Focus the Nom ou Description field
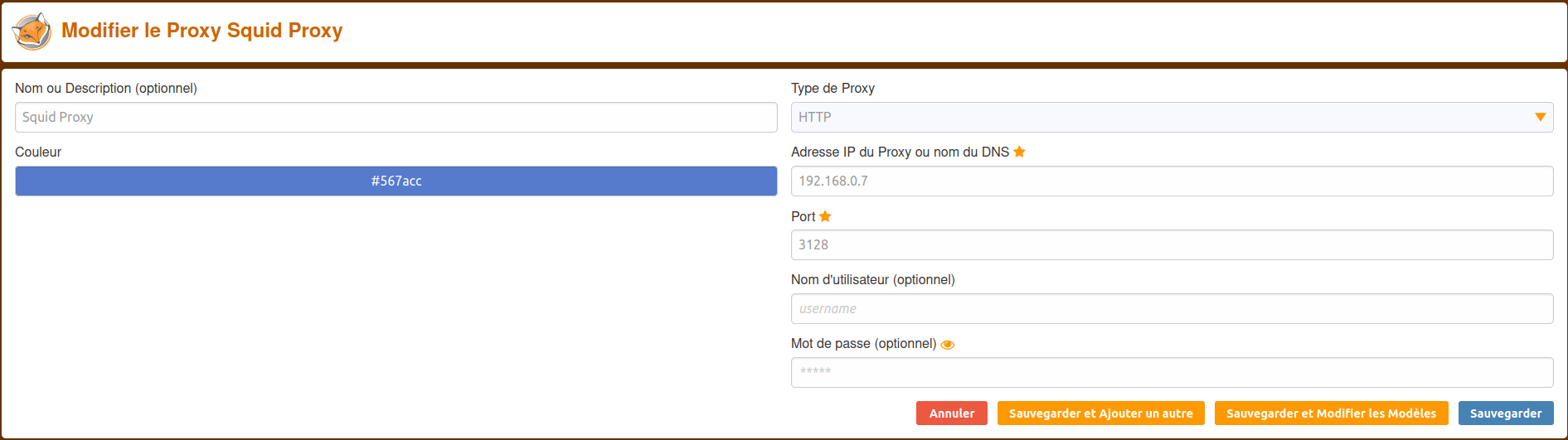1568x440 pixels. pyautogui.click(x=396, y=118)
